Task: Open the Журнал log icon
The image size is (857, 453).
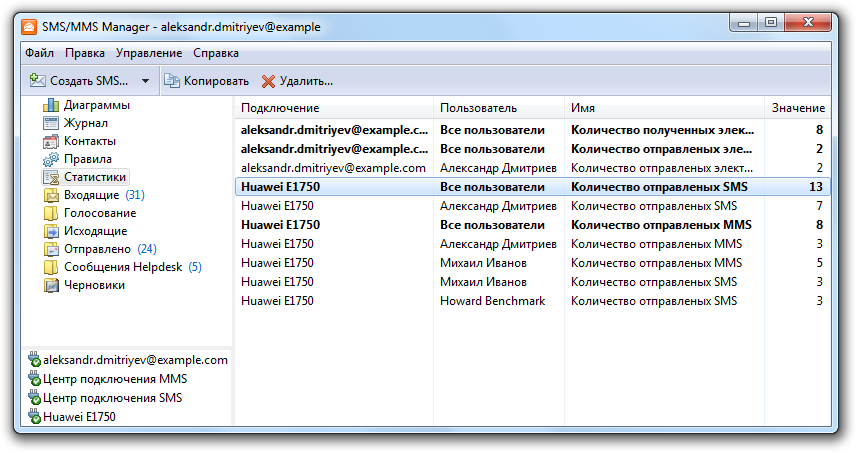Action: (x=51, y=123)
